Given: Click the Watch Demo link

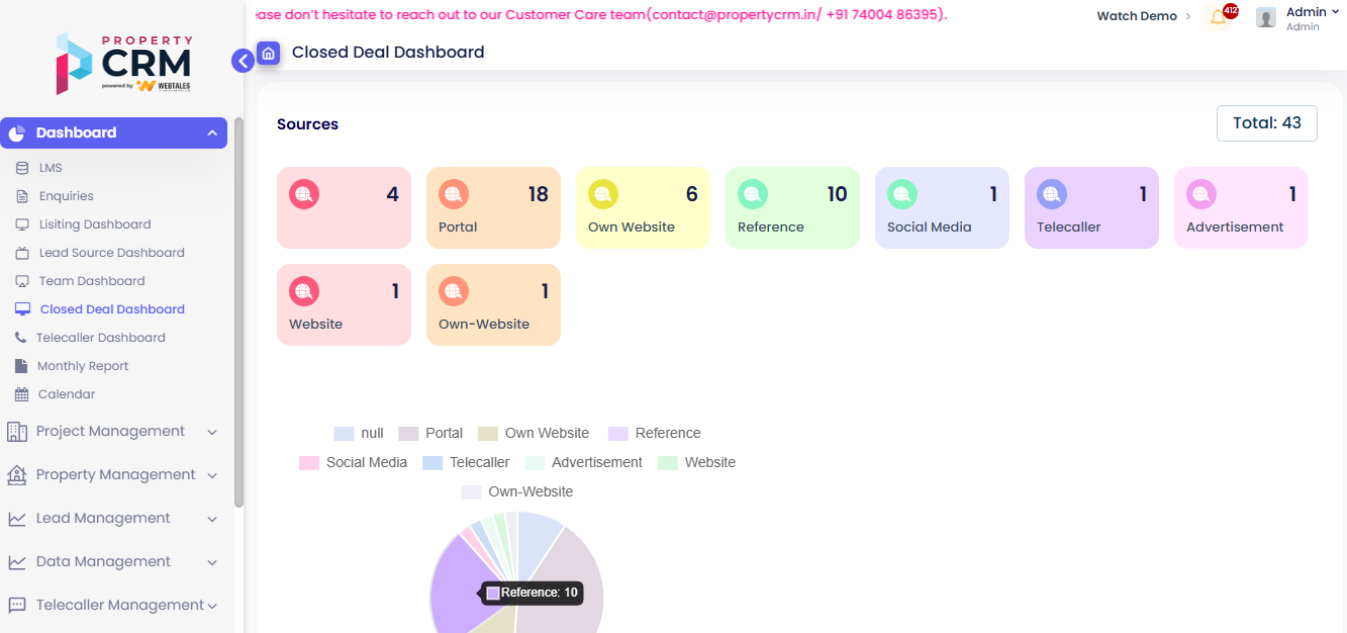Looking at the screenshot, I should [x=1137, y=16].
